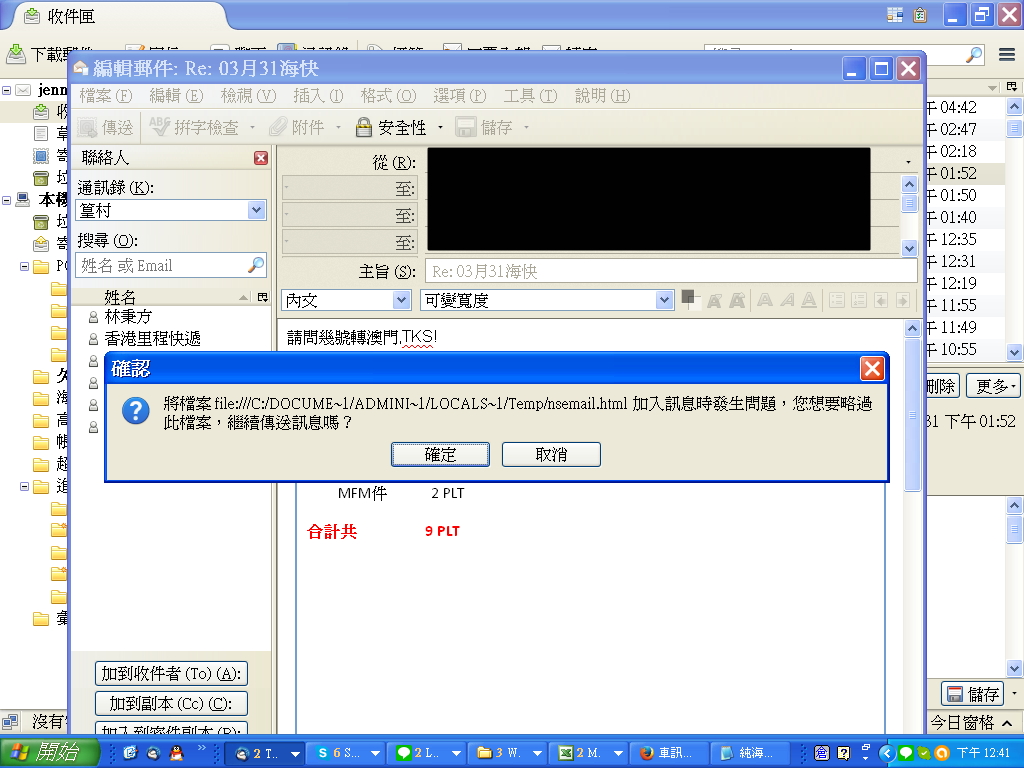
Task: Open the 插入 menu
Action: coord(318,96)
